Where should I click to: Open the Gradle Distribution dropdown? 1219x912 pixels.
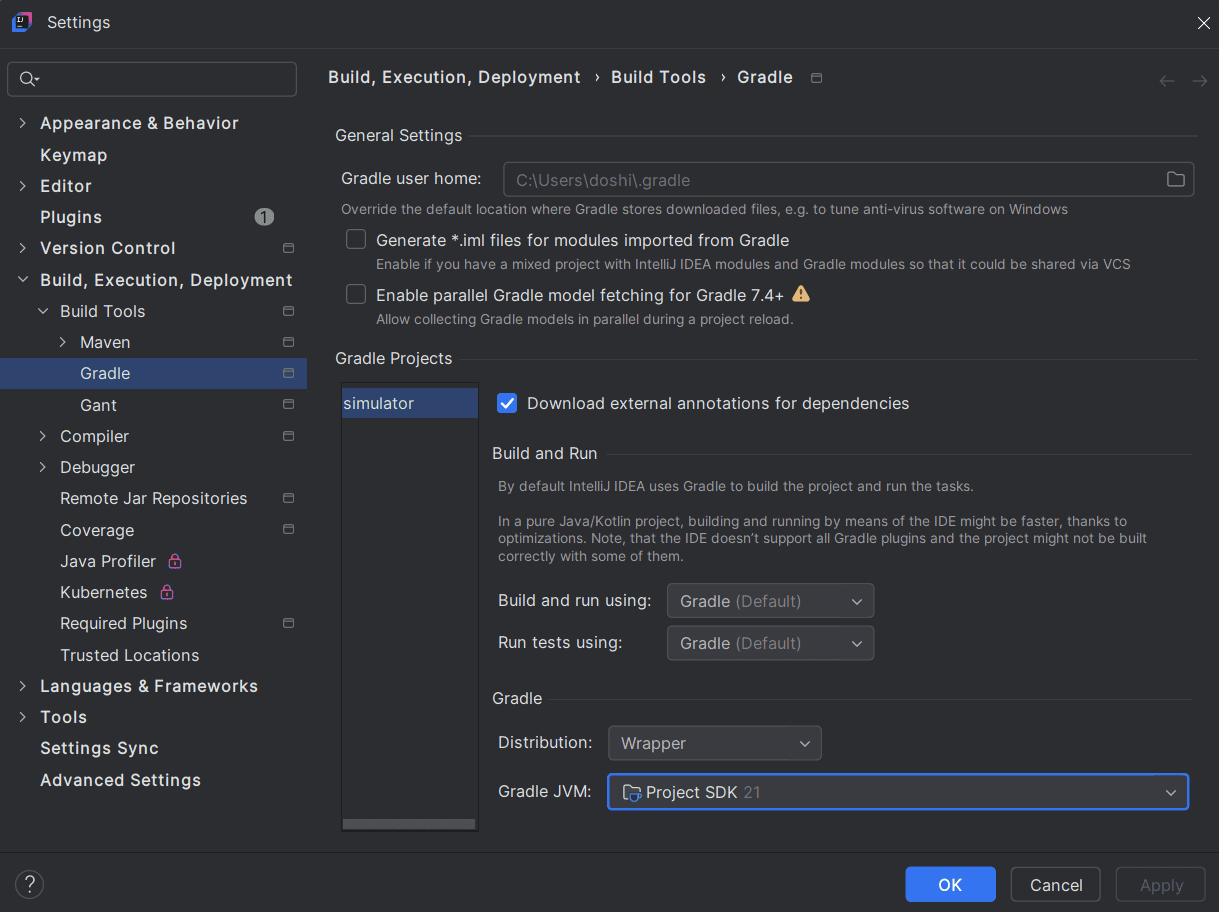tap(714, 743)
